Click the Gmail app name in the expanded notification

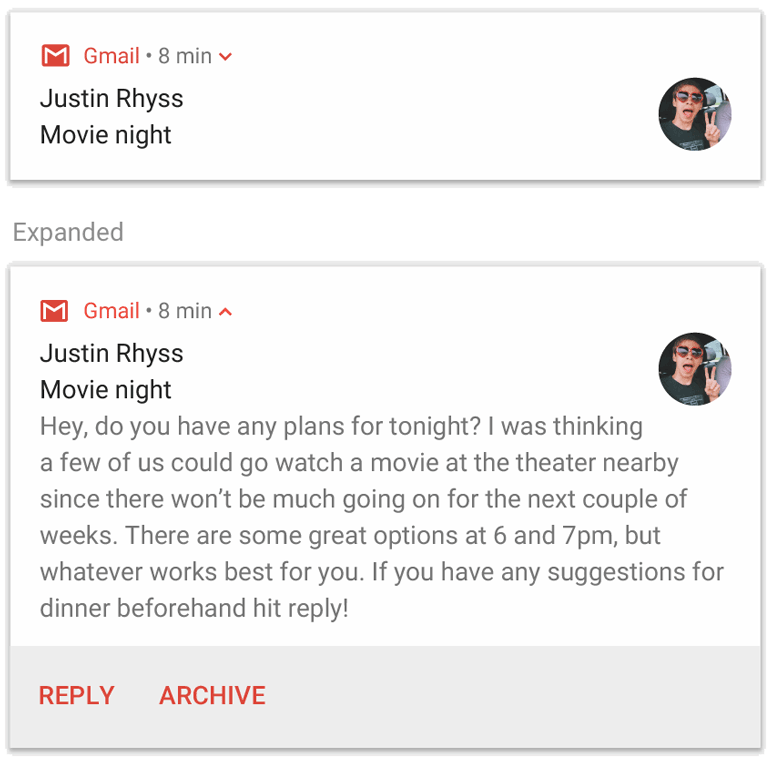tap(111, 311)
